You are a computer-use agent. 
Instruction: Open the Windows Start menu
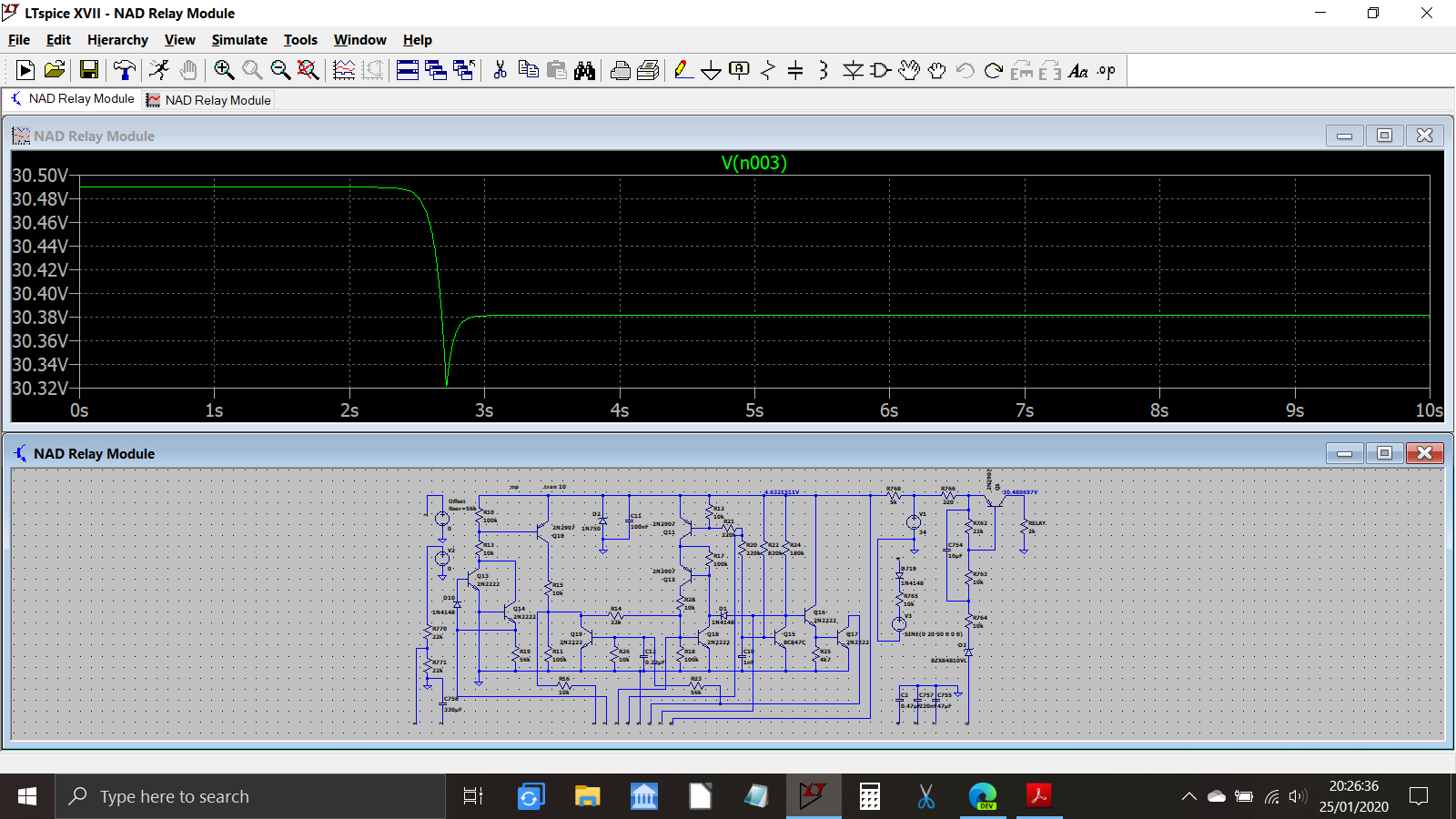27,797
